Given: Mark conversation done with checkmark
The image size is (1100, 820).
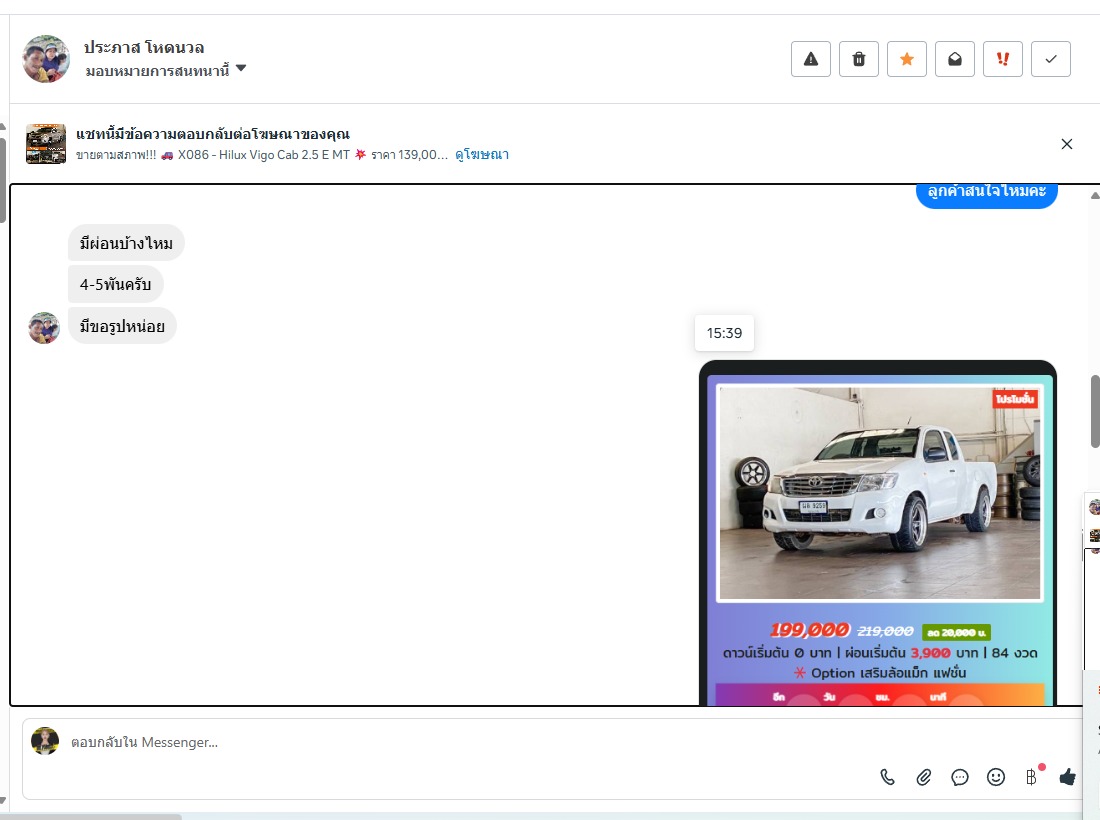Looking at the screenshot, I should coord(1051,59).
